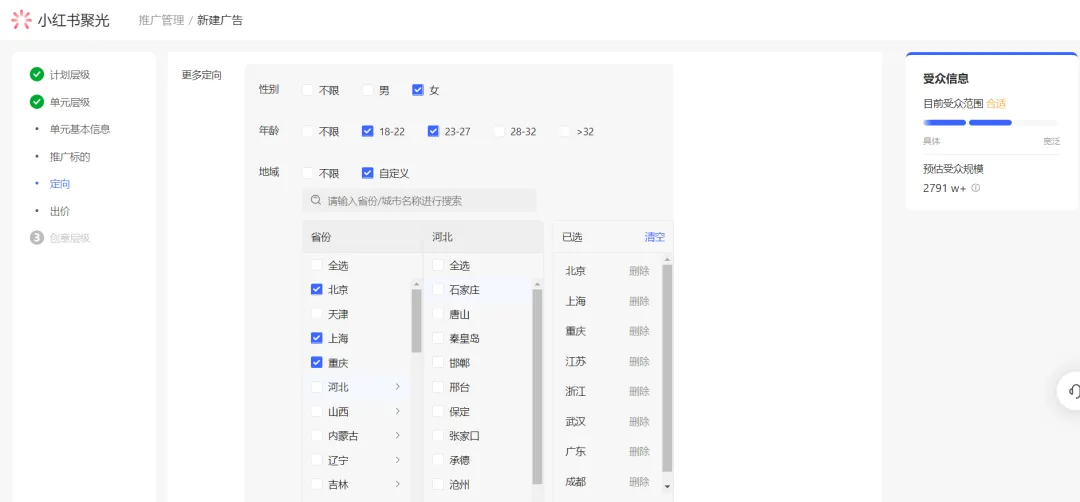
Task: Check the 承德 city checkbox
Action: pyautogui.click(x=438, y=460)
